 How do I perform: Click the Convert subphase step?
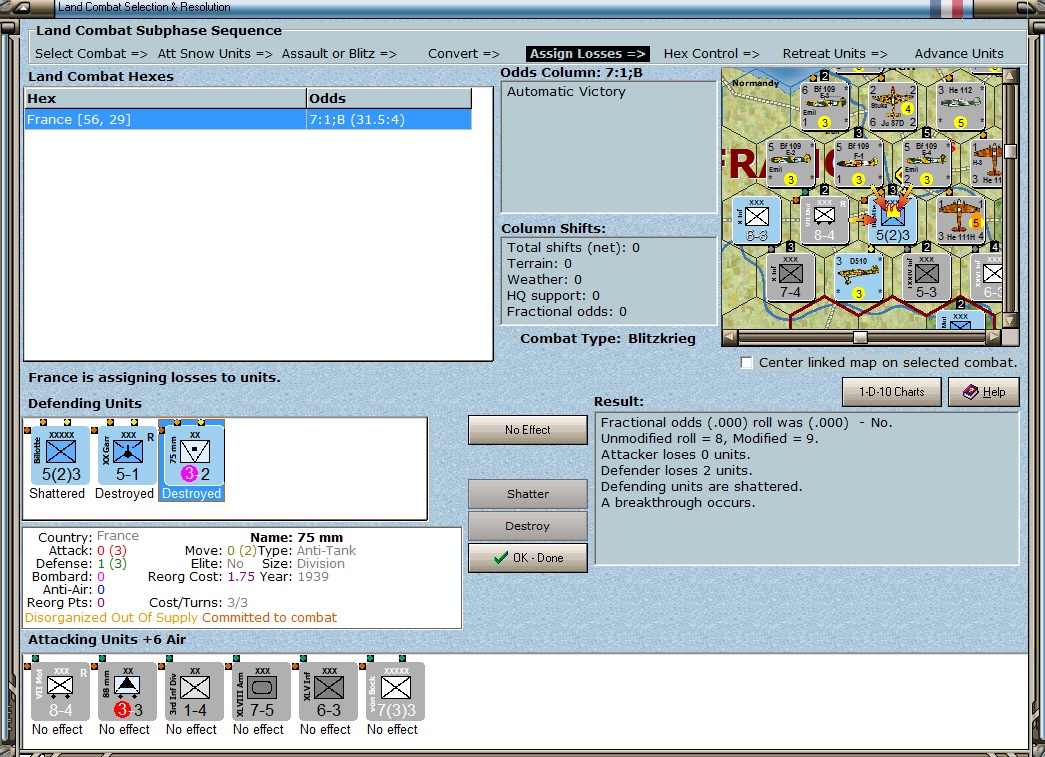[x=464, y=53]
